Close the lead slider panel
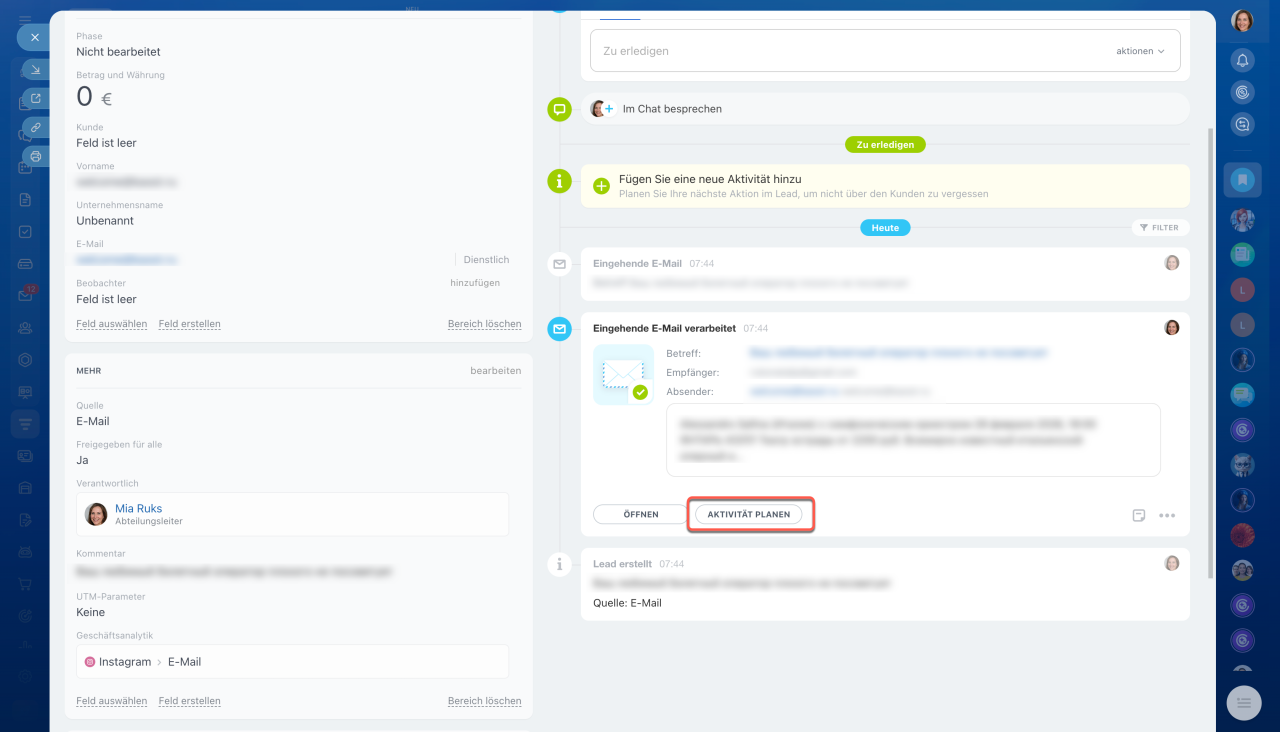 (34, 37)
